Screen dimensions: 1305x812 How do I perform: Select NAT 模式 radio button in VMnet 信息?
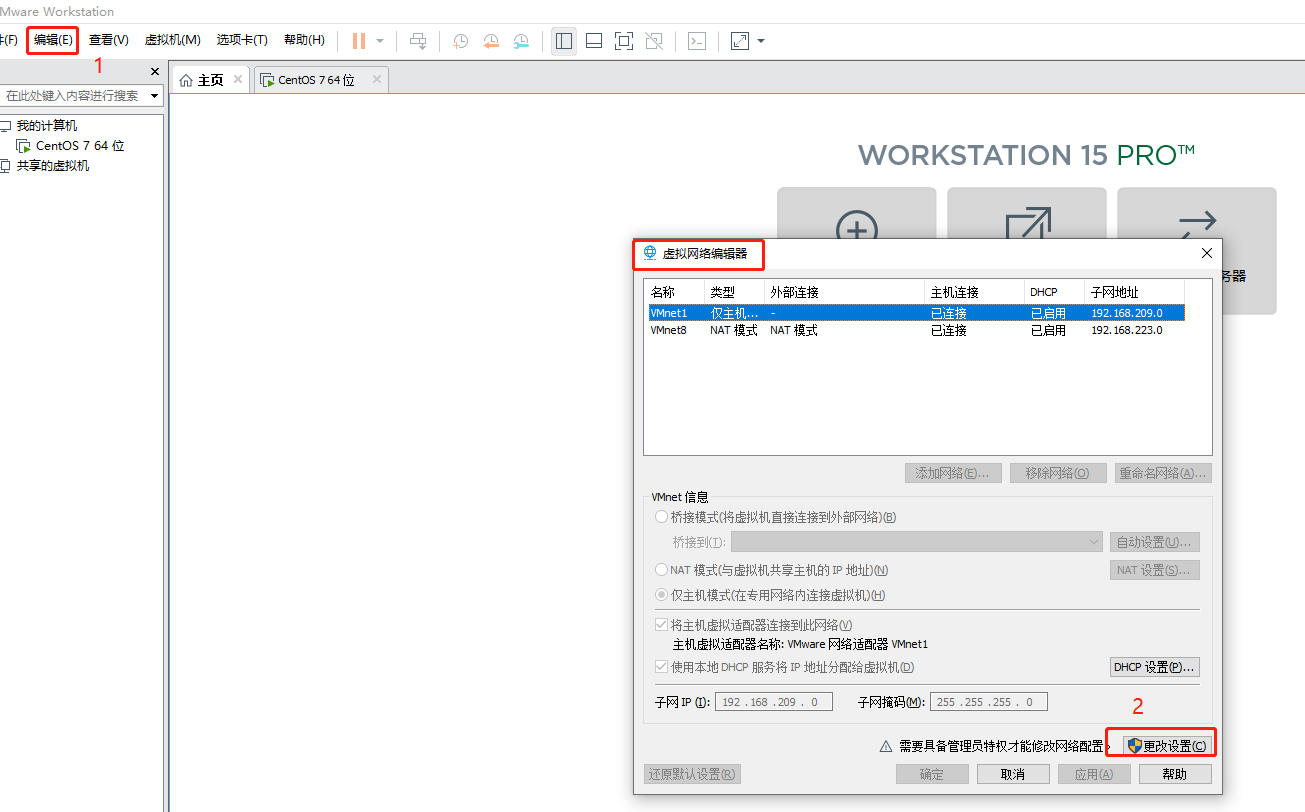point(661,570)
